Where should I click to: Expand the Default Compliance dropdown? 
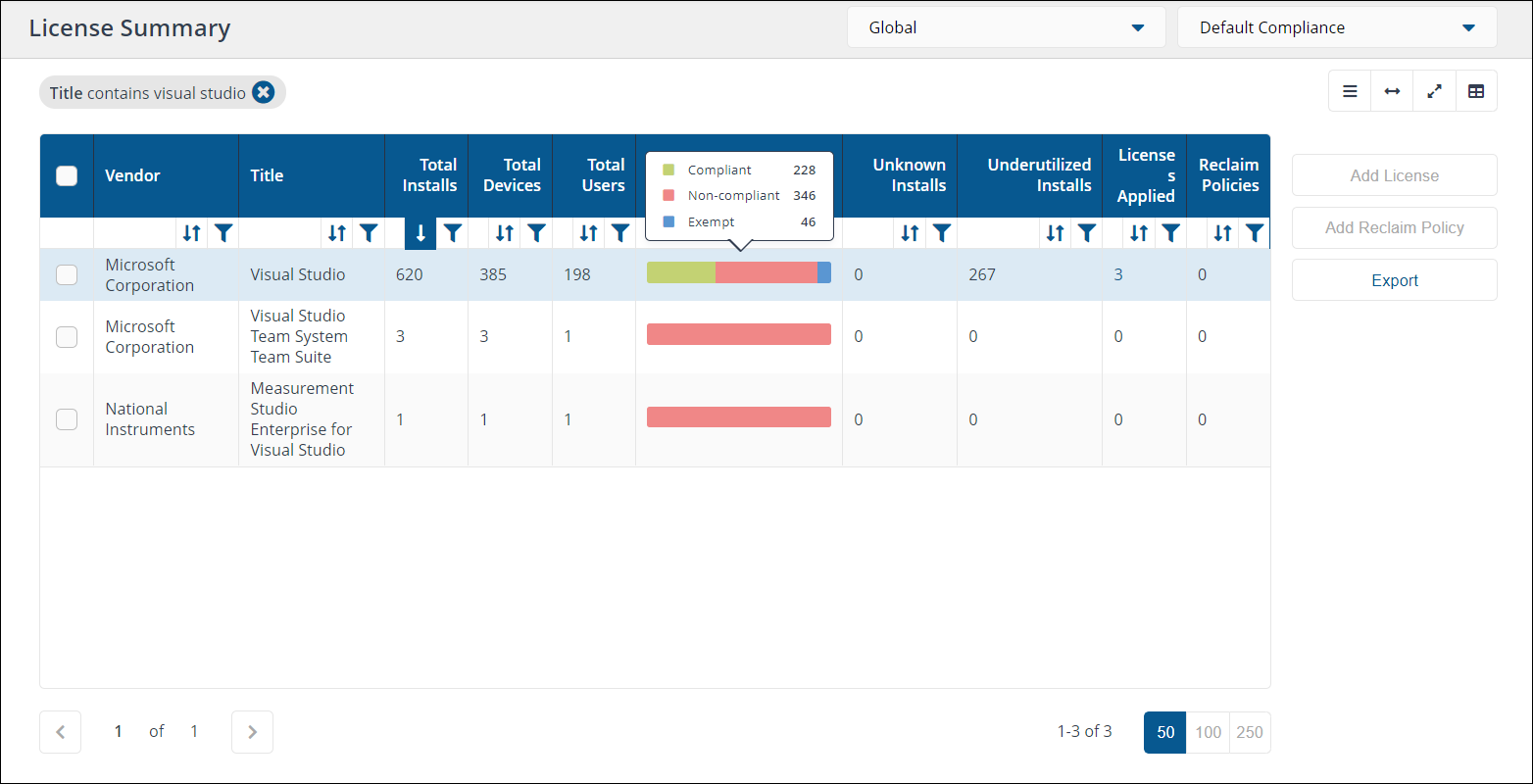point(1336,27)
